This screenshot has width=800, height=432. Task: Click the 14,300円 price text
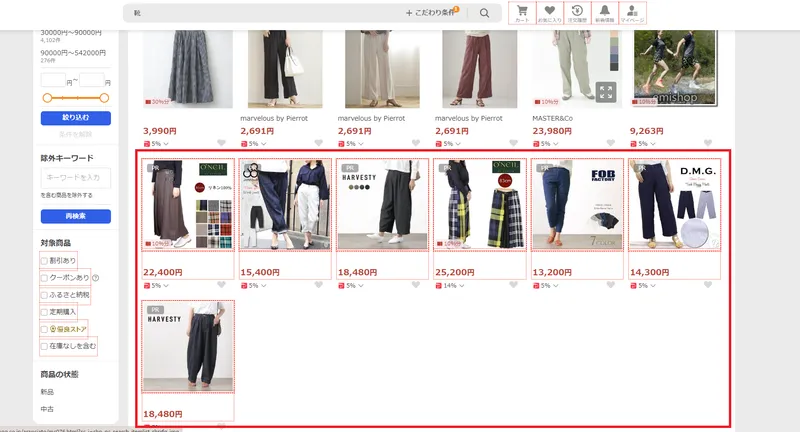[649, 272]
